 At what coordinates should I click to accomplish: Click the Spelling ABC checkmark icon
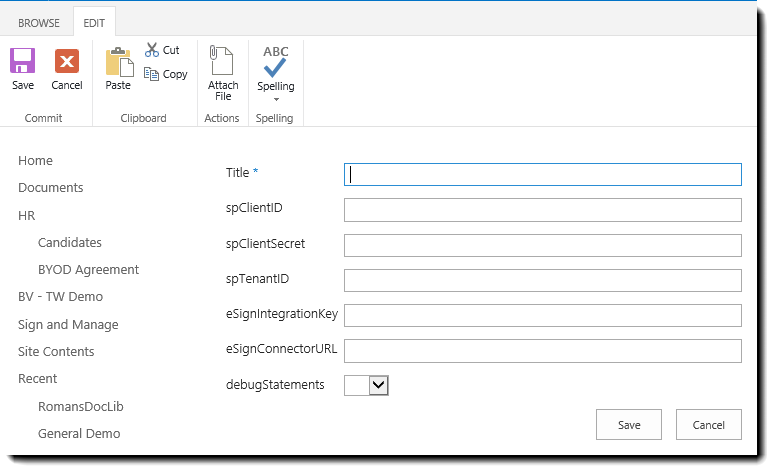click(275, 62)
